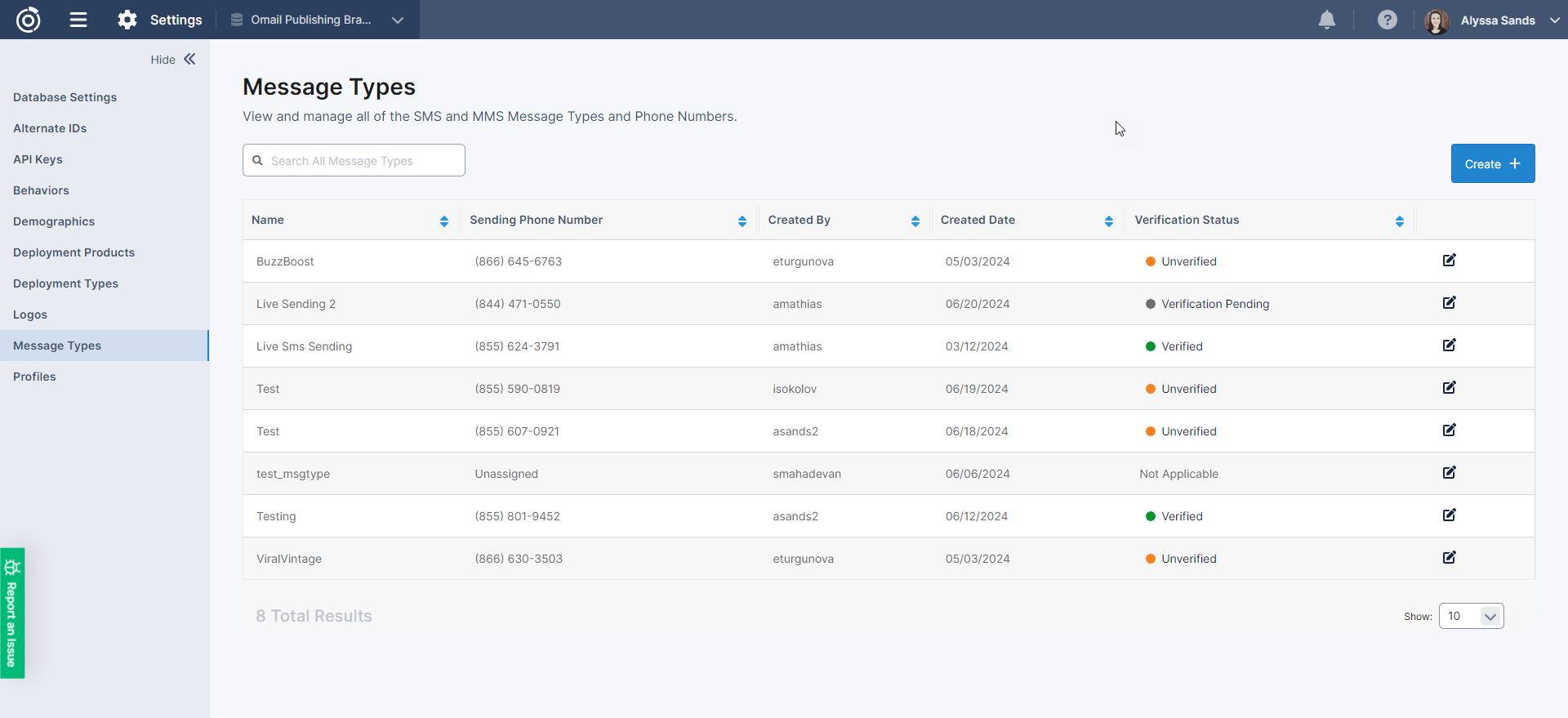Click the Omeda logo icon
Image resolution: width=1568 pixels, height=718 pixels.
tap(29, 20)
